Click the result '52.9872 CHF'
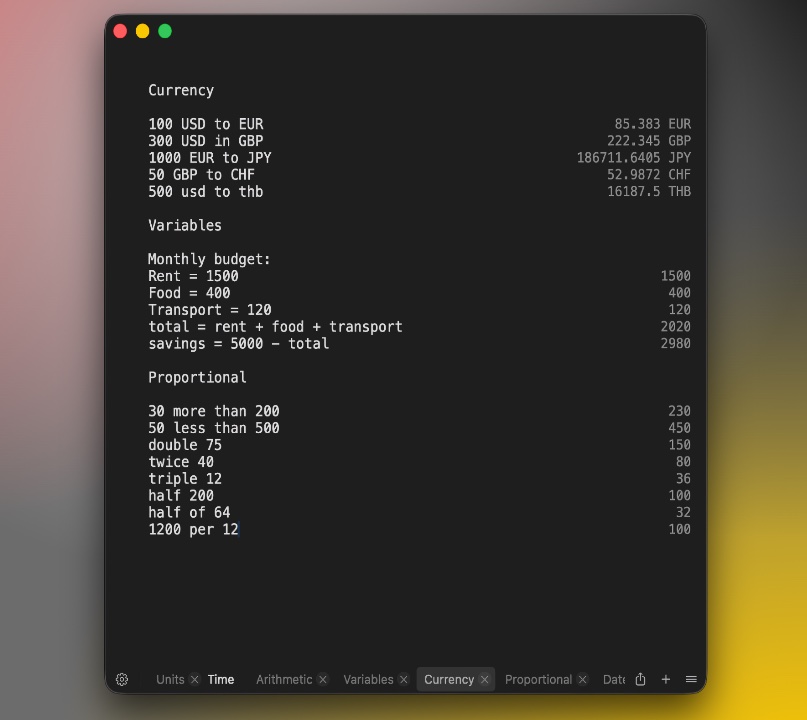 (649, 175)
